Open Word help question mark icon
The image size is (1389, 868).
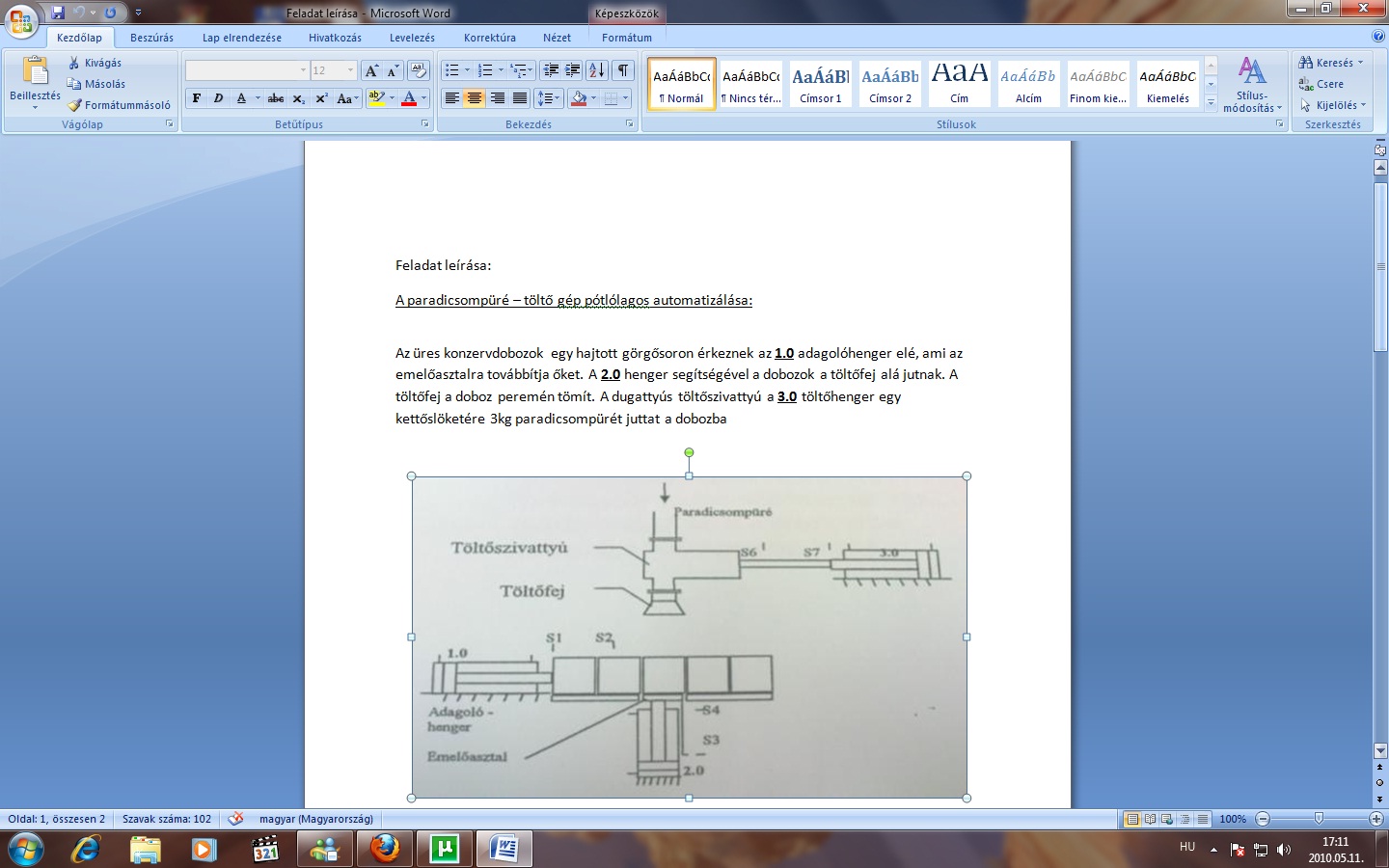coord(1377,36)
